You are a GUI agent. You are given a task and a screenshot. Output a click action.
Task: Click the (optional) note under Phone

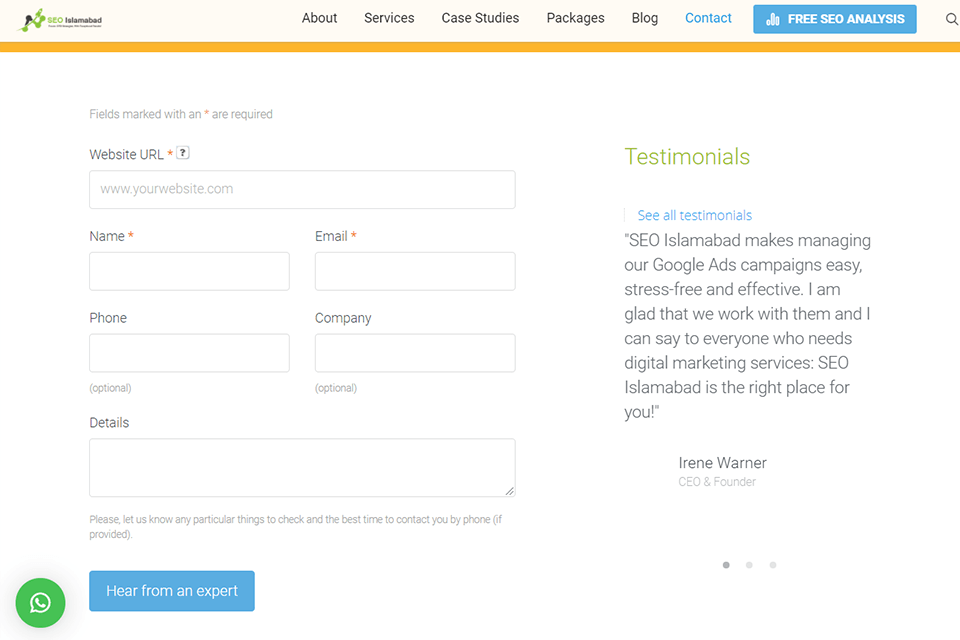coord(110,388)
